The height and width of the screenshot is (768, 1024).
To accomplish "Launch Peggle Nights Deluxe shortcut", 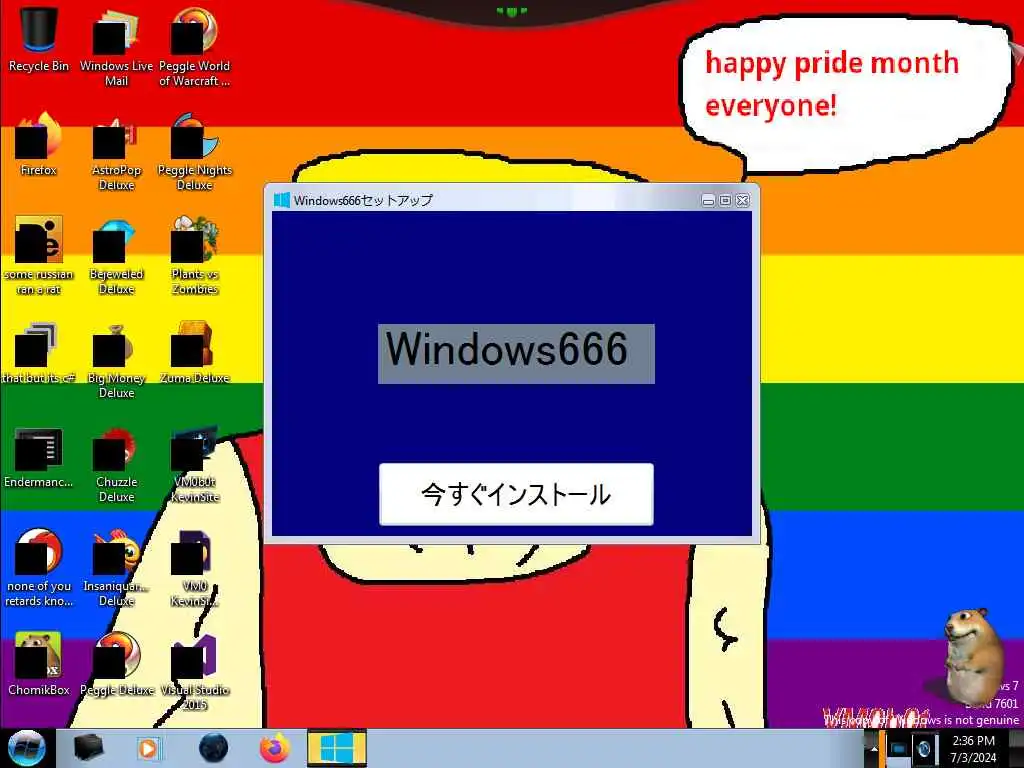I will (x=194, y=150).
